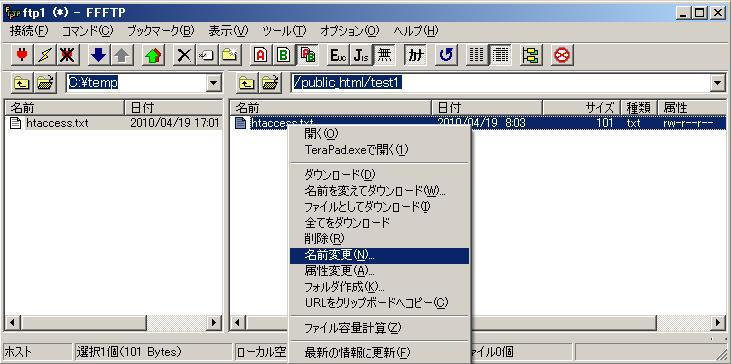731x364 pixels.
Task: Choose URLをクリップボードへコピー(C) entry
Action: [x=379, y=303]
